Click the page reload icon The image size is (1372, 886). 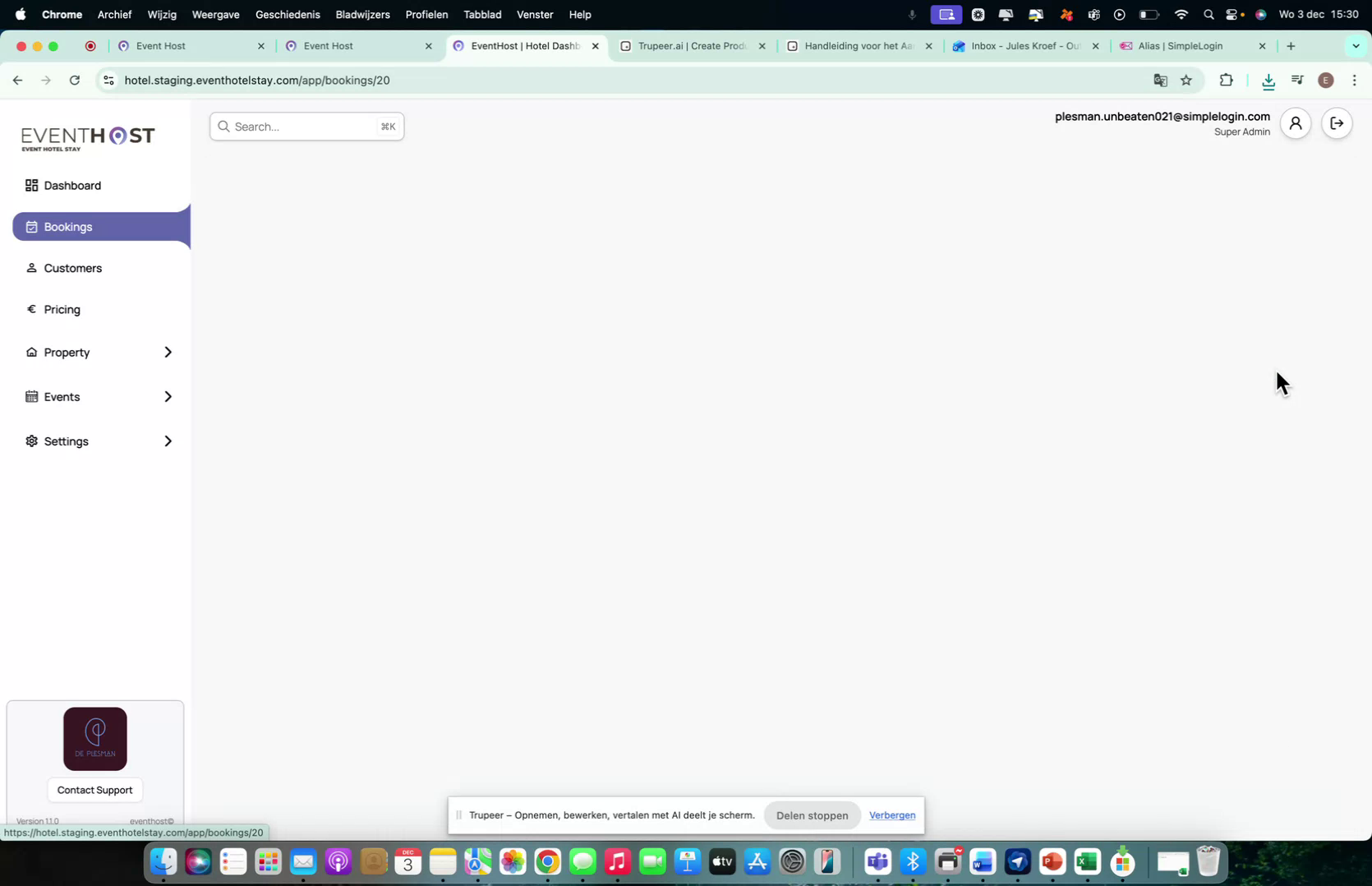coord(75,80)
